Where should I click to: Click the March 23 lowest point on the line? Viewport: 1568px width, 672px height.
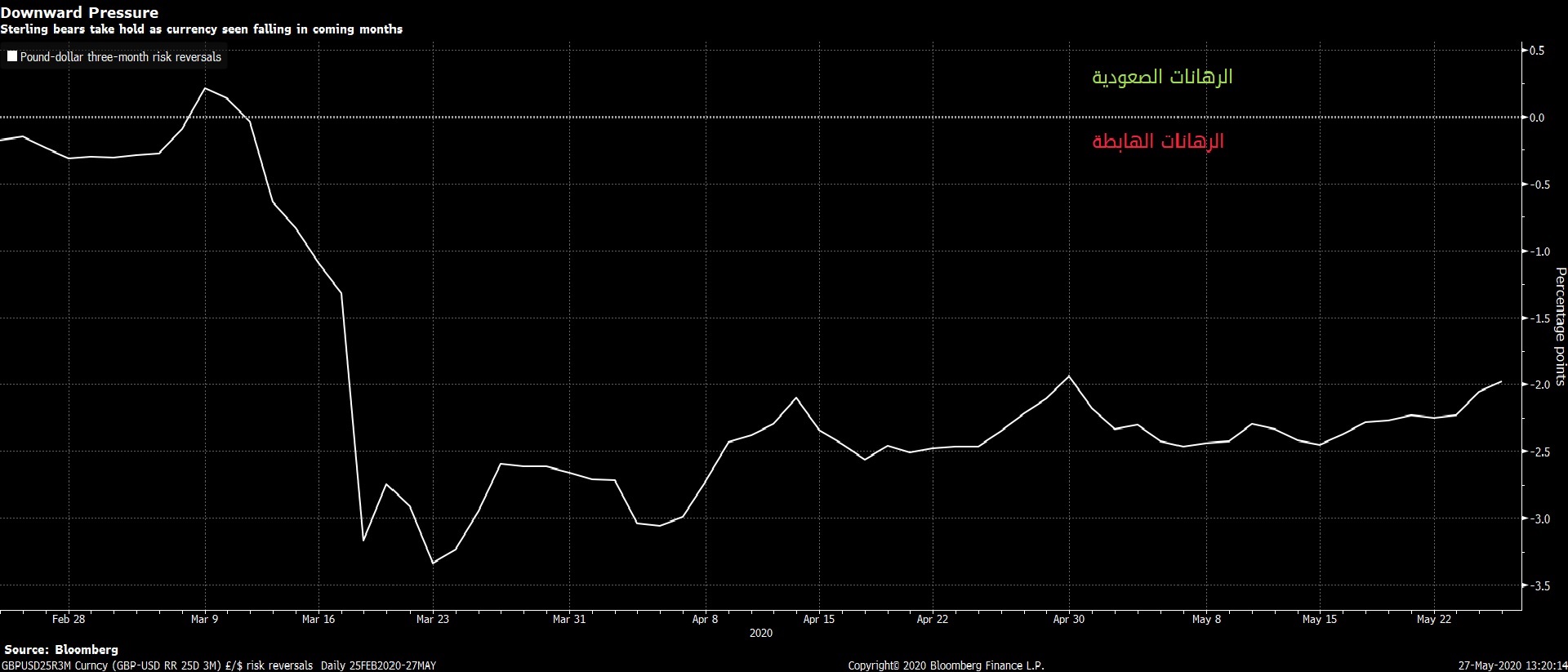[x=433, y=563]
